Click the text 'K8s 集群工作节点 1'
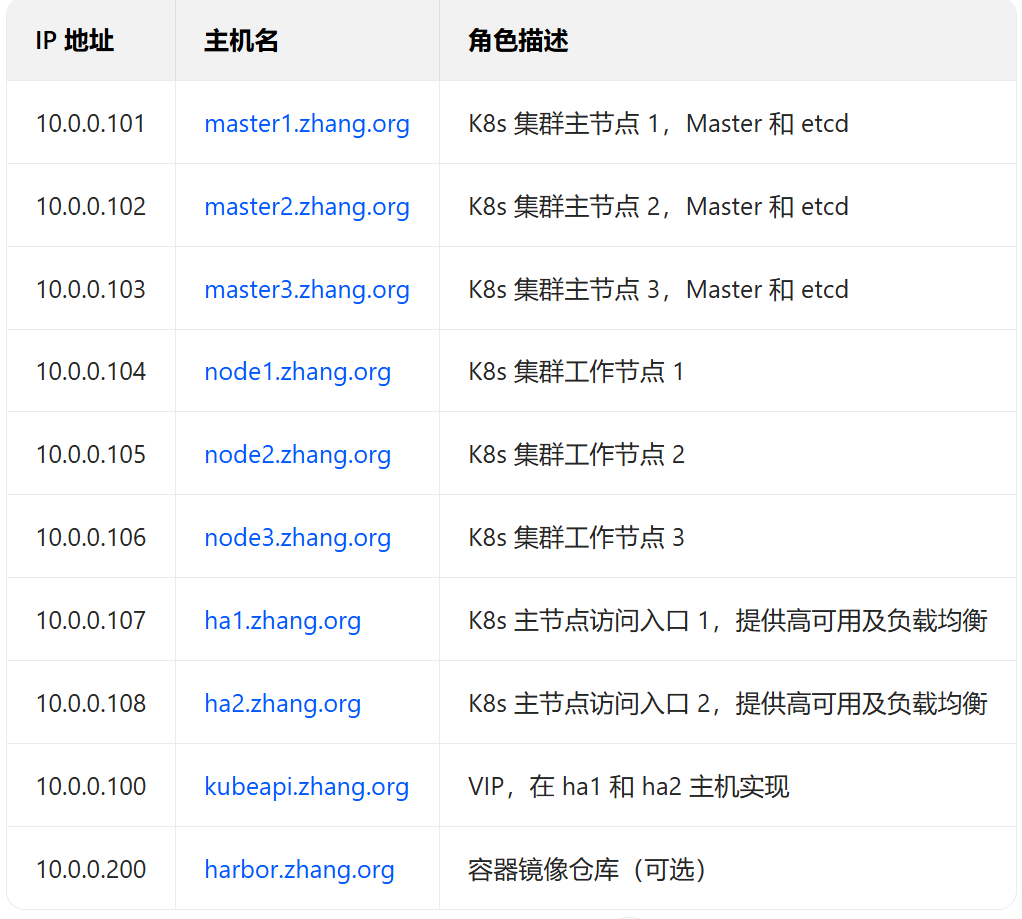The width and height of the screenshot is (1022, 919). (576, 372)
